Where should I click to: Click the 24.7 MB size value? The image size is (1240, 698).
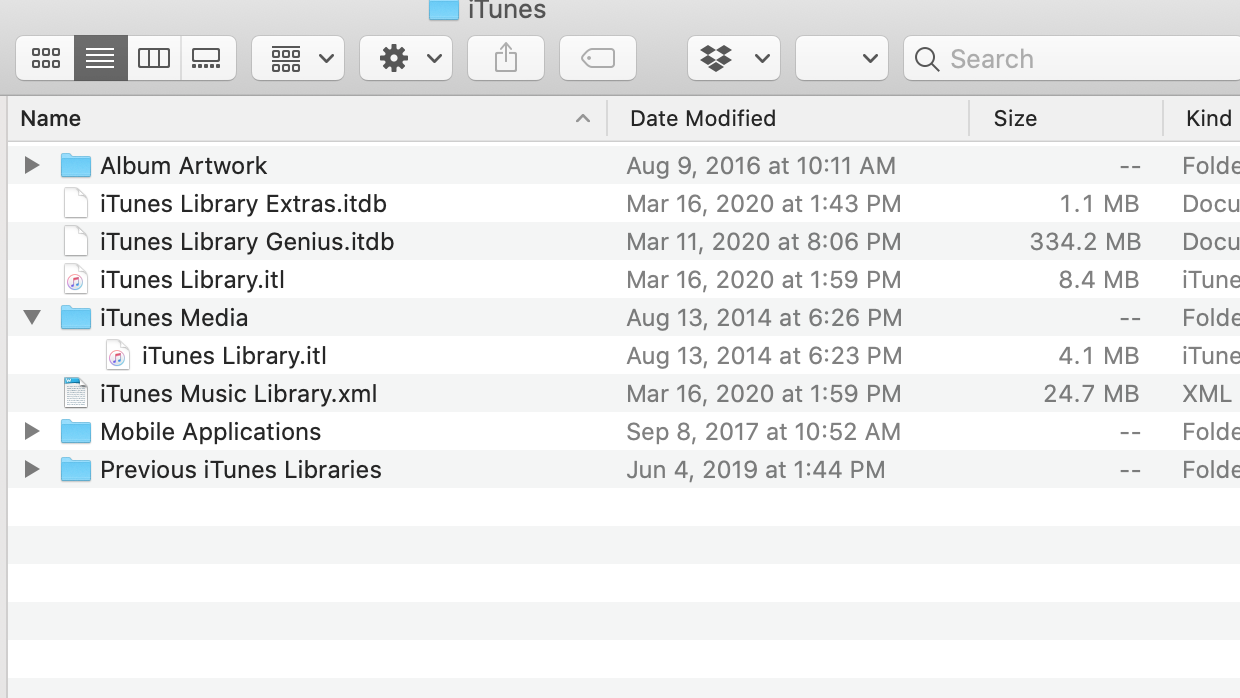point(1092,393)
